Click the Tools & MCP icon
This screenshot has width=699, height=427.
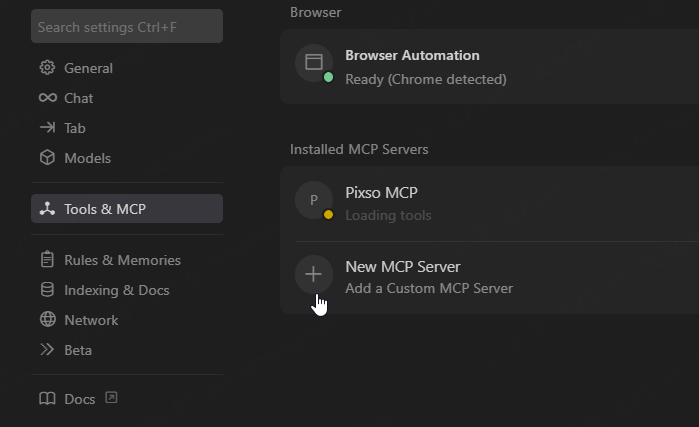click(x=47, y=209)
